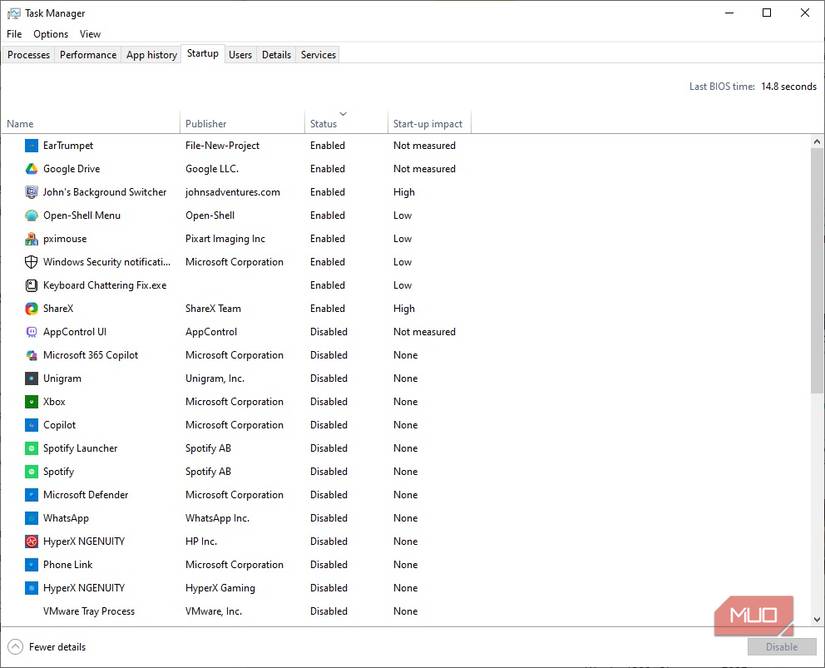Select the HyperX NGENUITY icon
The height and width of the screenshot is (668, 825).
tap(31, 541)
